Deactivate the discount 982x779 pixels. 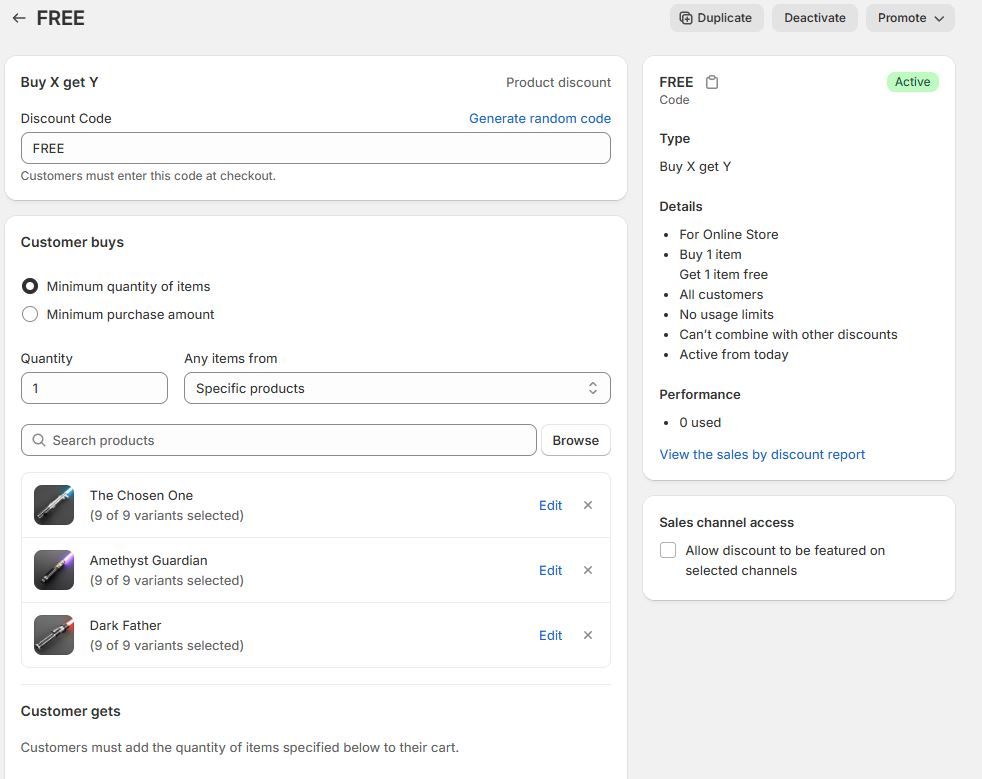(x=814, y=18)
